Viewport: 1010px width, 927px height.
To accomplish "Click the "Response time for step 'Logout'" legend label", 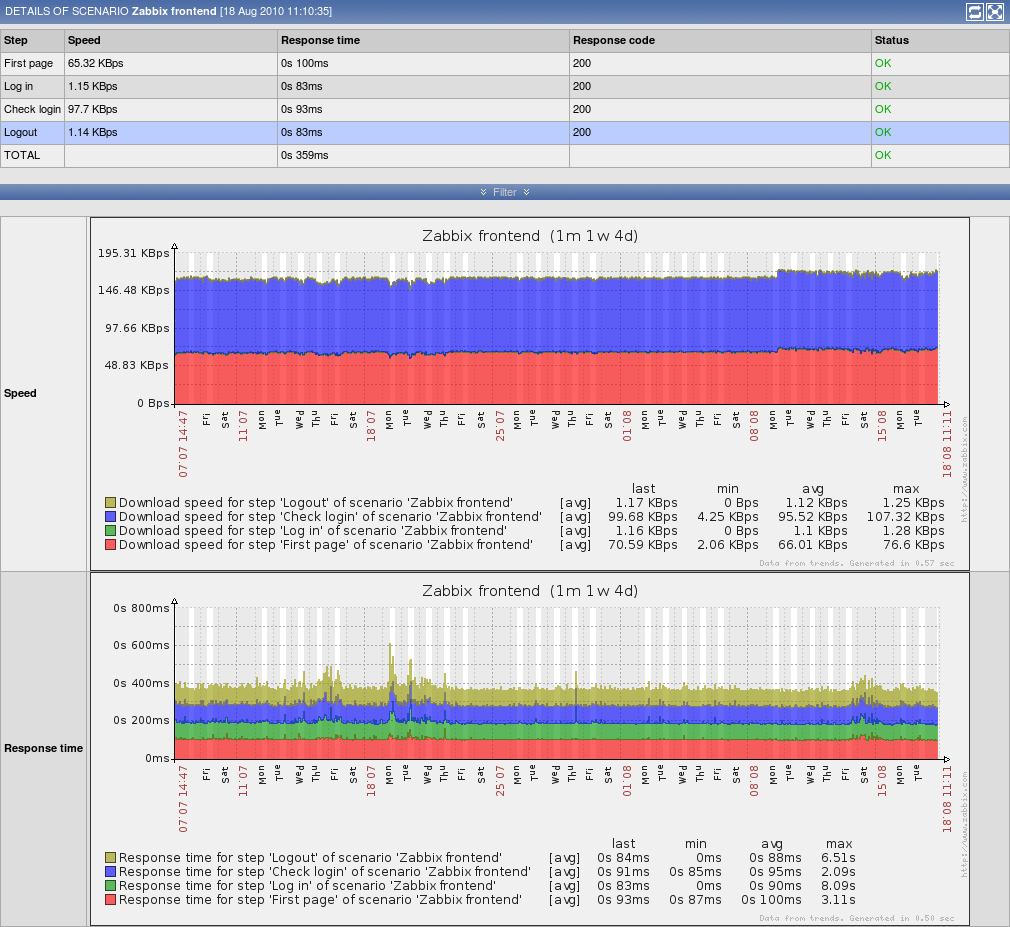I will [310, 857].
